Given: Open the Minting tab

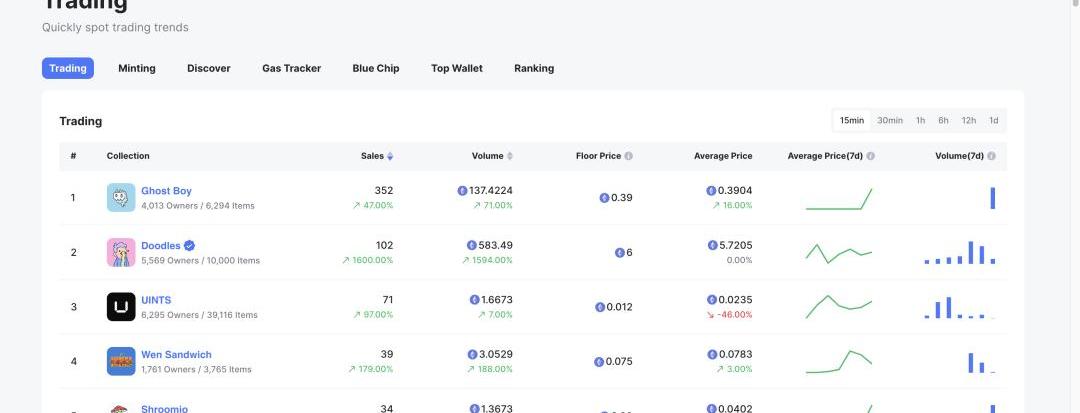Looking at the screenshot, I should (137, 68).
